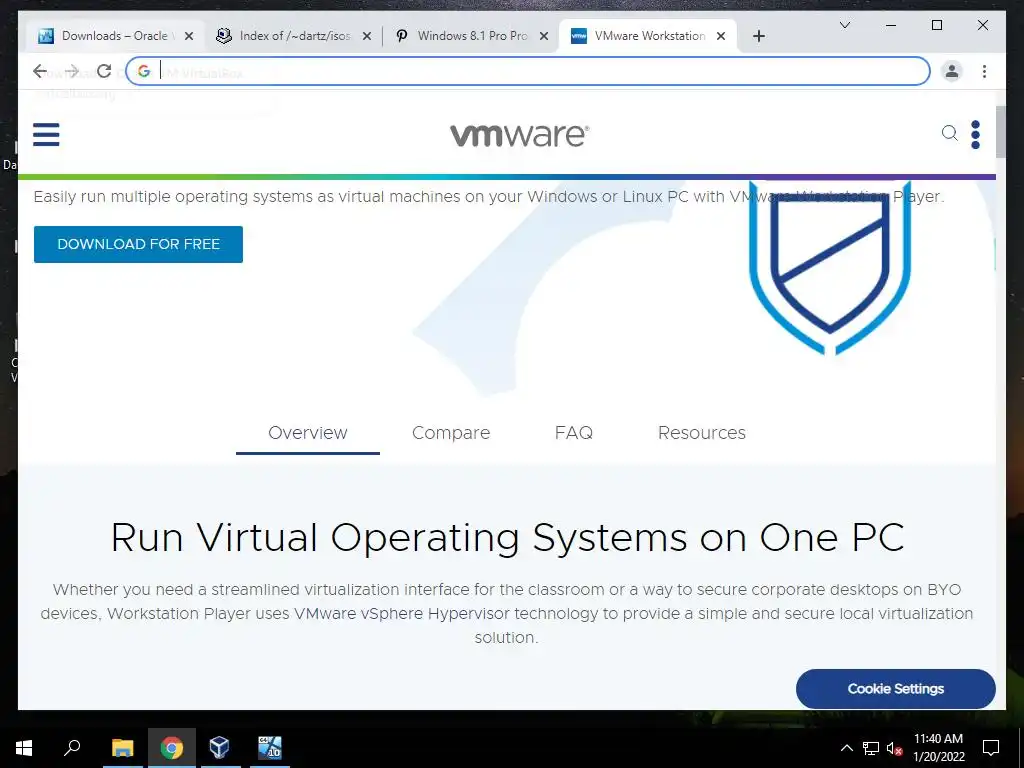Select the VMware Workstation browser tab
This screenshot has width=1024, height=768.
(x=648, y=36)
